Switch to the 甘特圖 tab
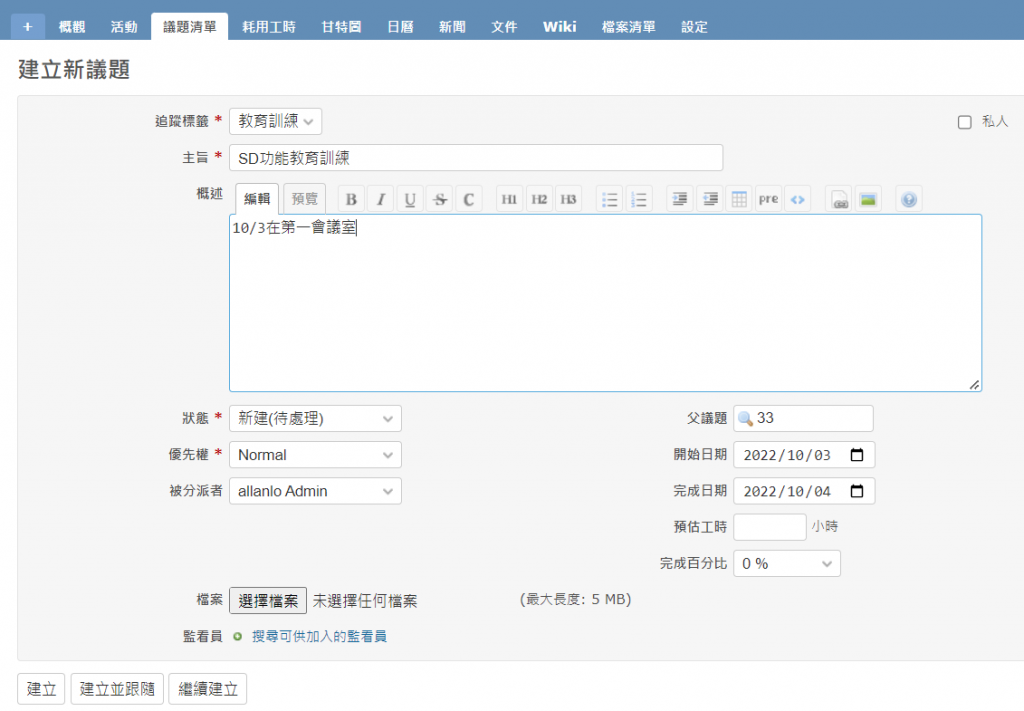 point(341,27)
